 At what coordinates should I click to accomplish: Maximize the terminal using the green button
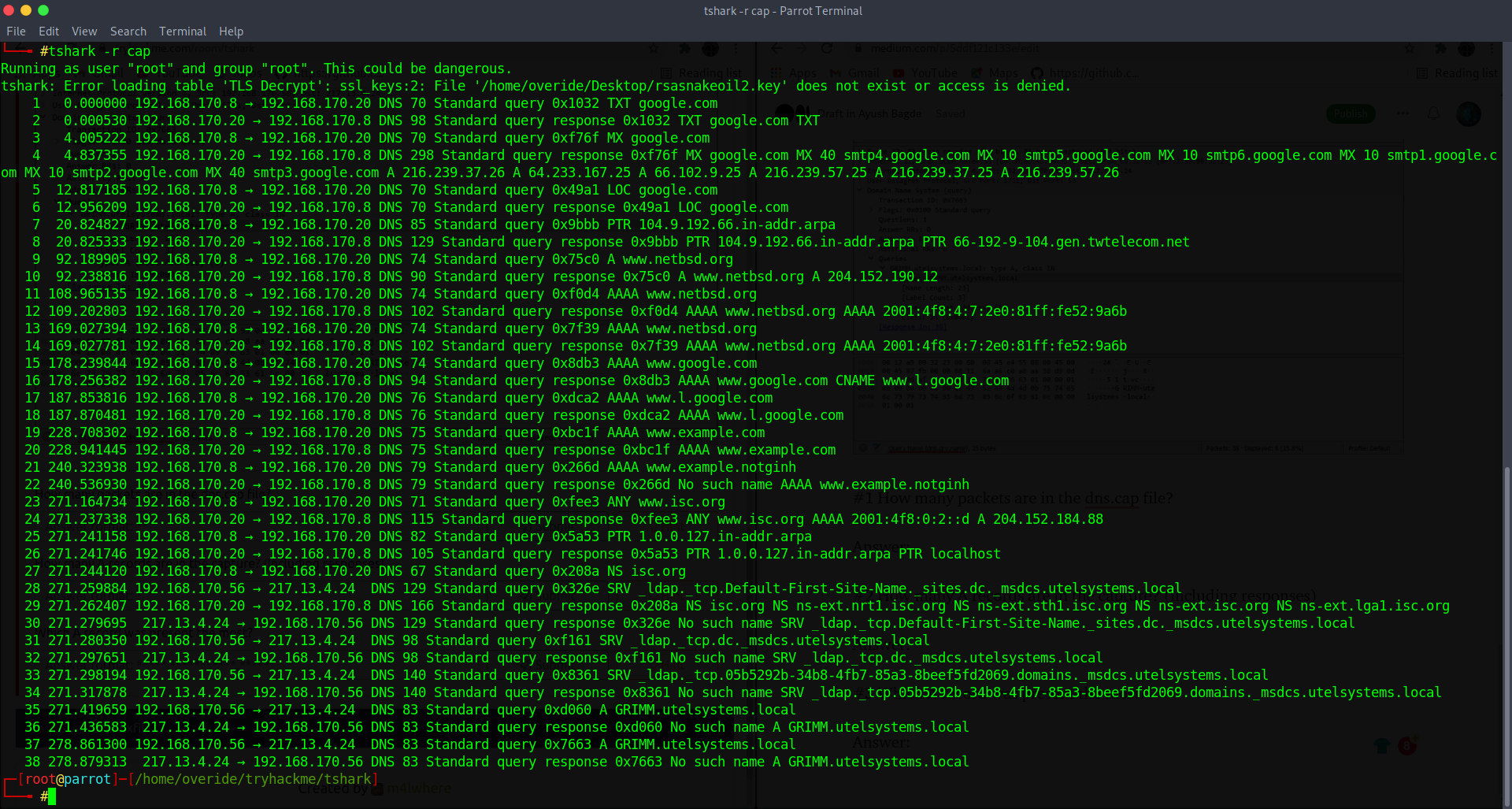pos(43,10)
